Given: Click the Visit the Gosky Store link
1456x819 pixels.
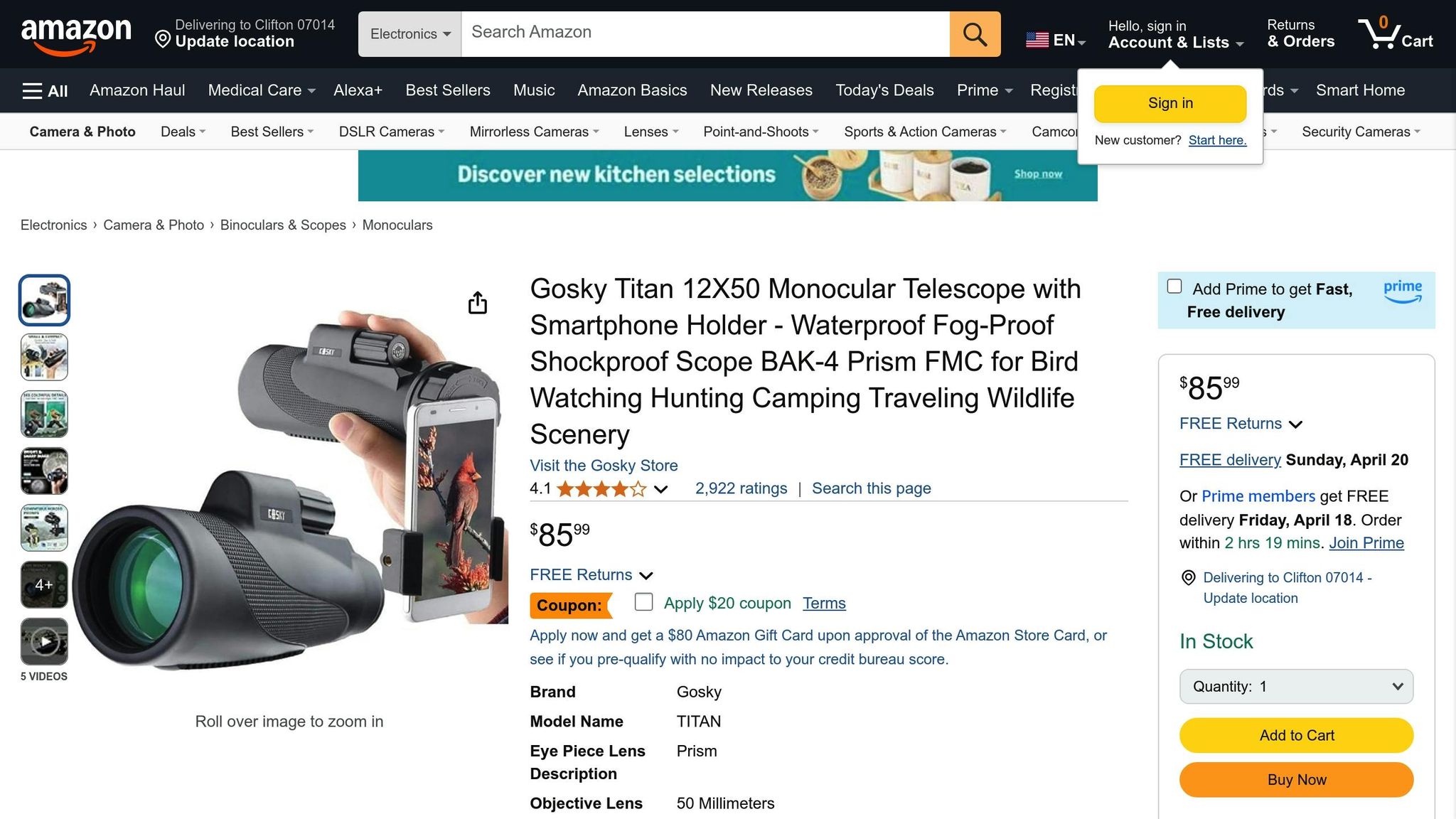Looking at the screenshot, I should (x=603, y=466).
